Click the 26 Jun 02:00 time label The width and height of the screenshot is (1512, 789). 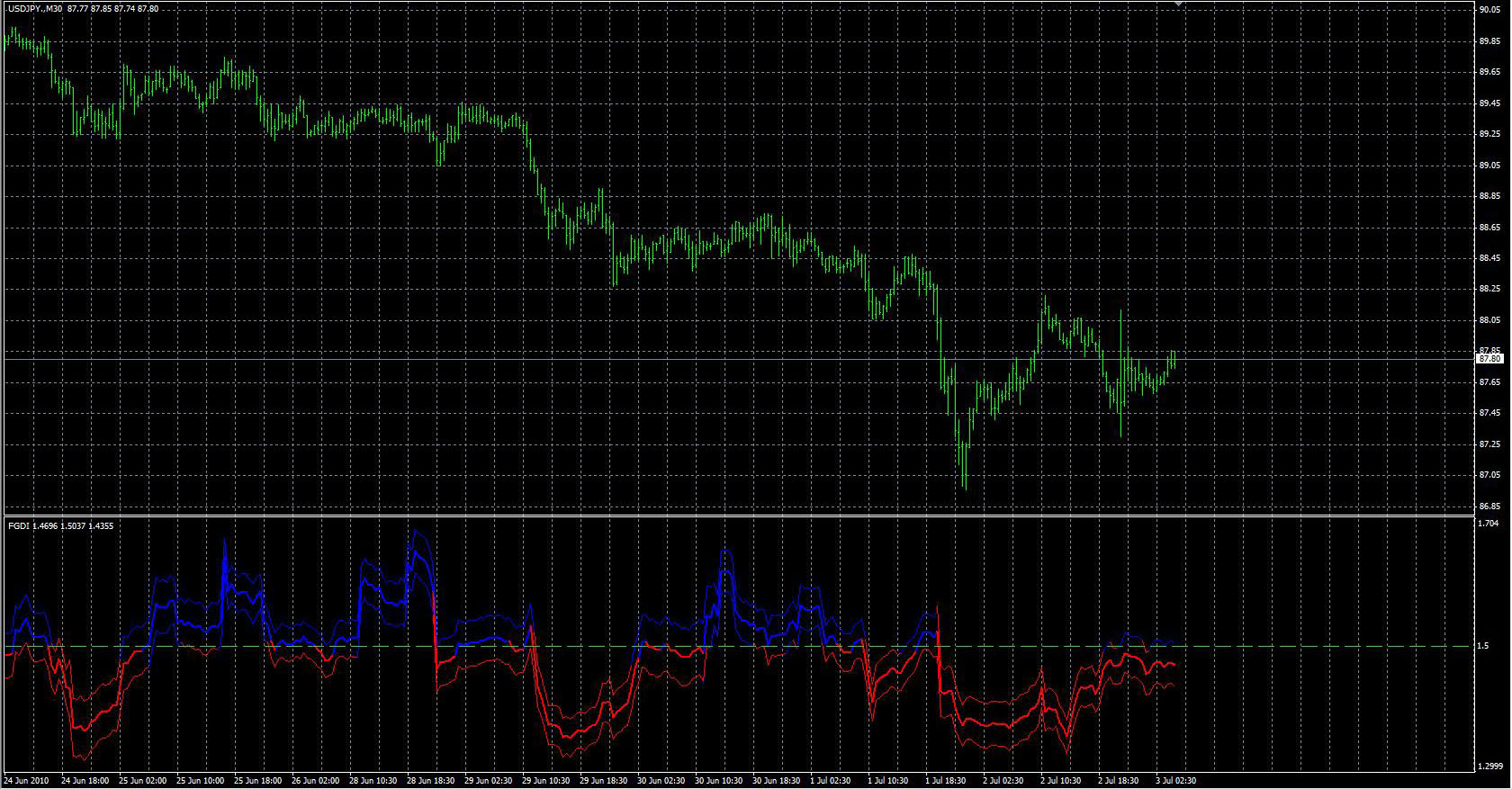316,781
